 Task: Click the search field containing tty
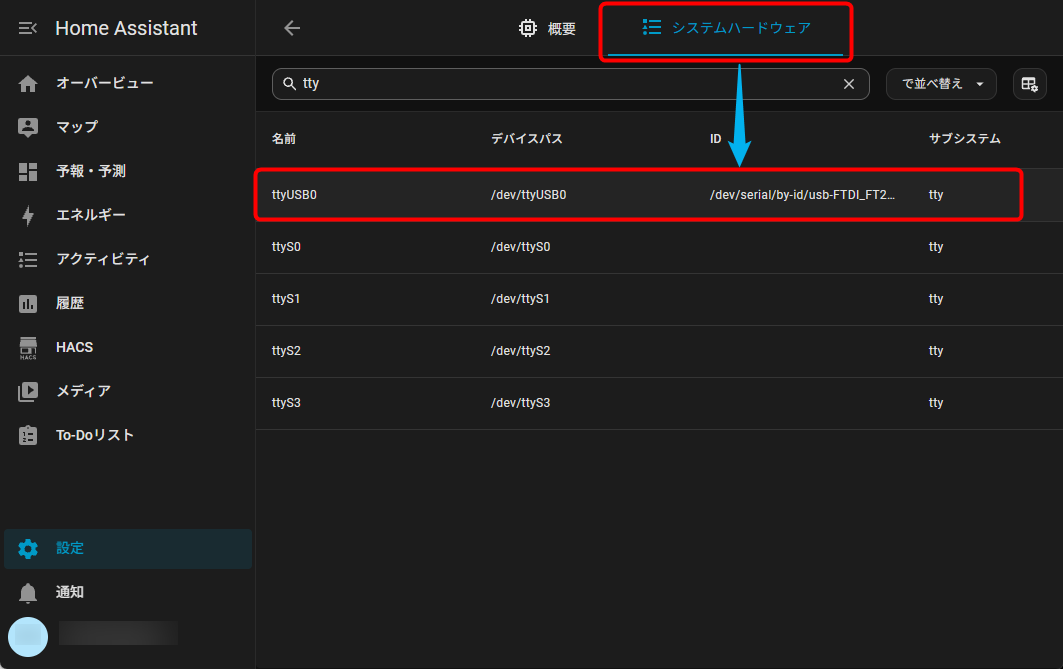pyautogui.click(x=570, y=83)
